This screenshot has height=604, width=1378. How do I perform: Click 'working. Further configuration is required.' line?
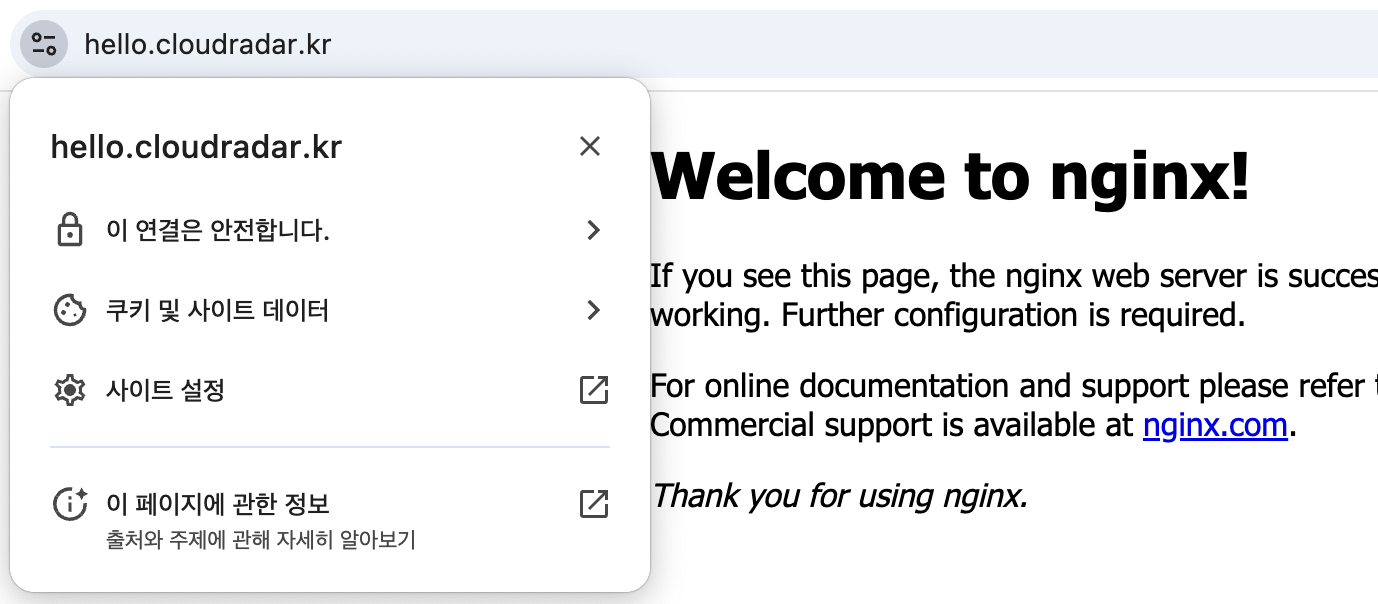[x=948, y=316]
